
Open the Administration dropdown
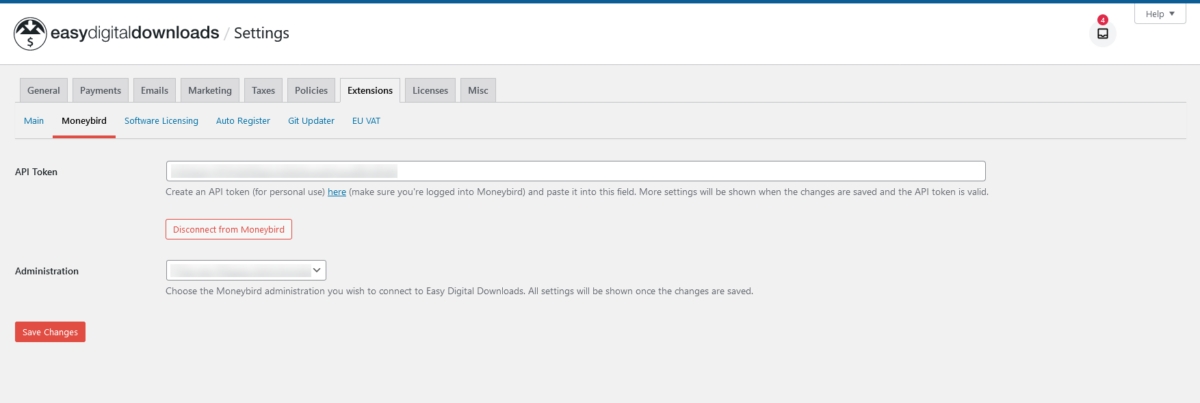246,270
